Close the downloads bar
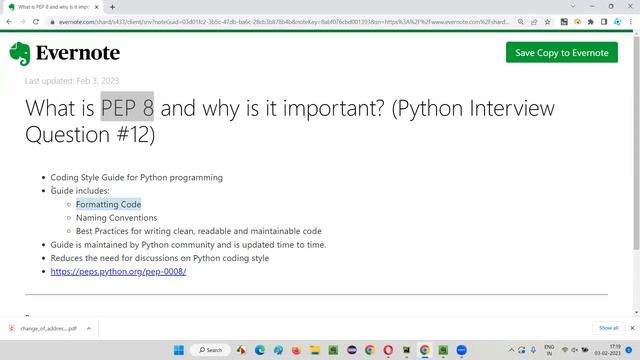The height and width of the screenshot is (360, 640). tap(632, 328)
